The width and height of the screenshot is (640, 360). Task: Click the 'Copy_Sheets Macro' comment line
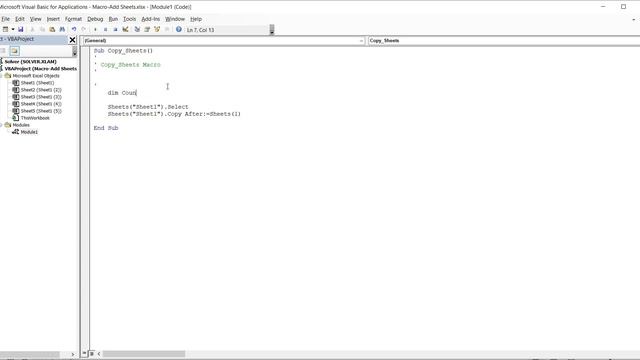click(130, 64)
